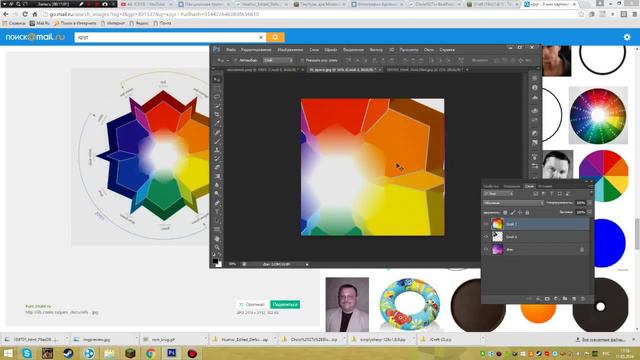Viewport: 640px width, 360px height.
Task: Open the Файл menu in Photoshop
Action: coord(231,50)
